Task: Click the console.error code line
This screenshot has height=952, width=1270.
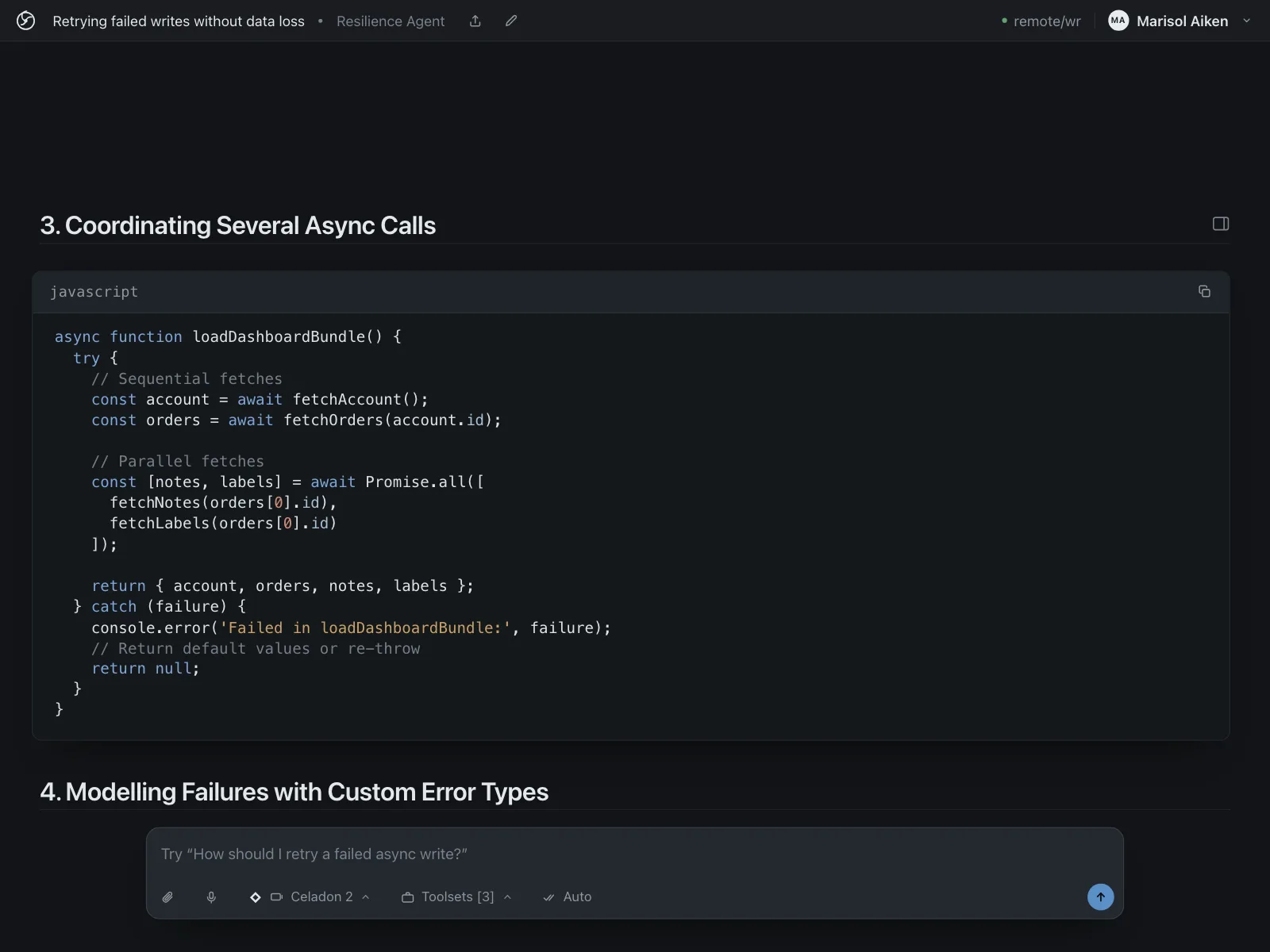Action: coord(352,628)
